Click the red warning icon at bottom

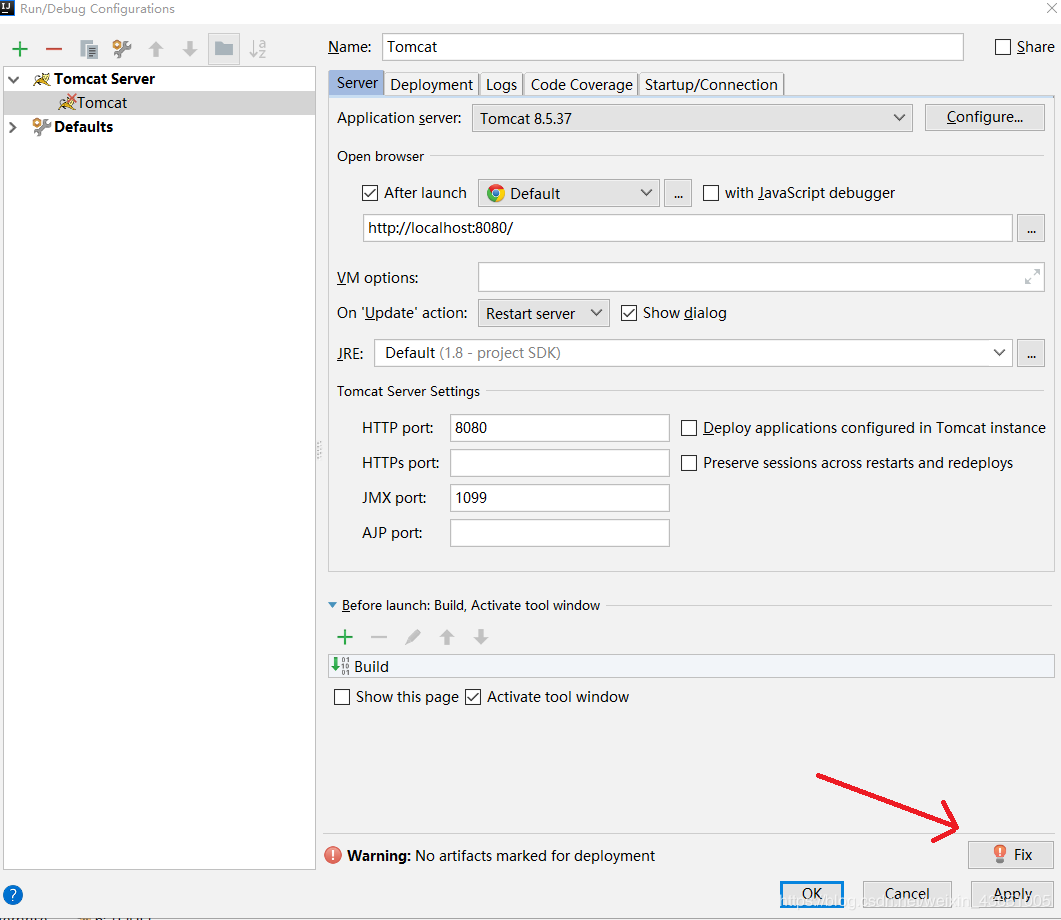coord(333,855)
